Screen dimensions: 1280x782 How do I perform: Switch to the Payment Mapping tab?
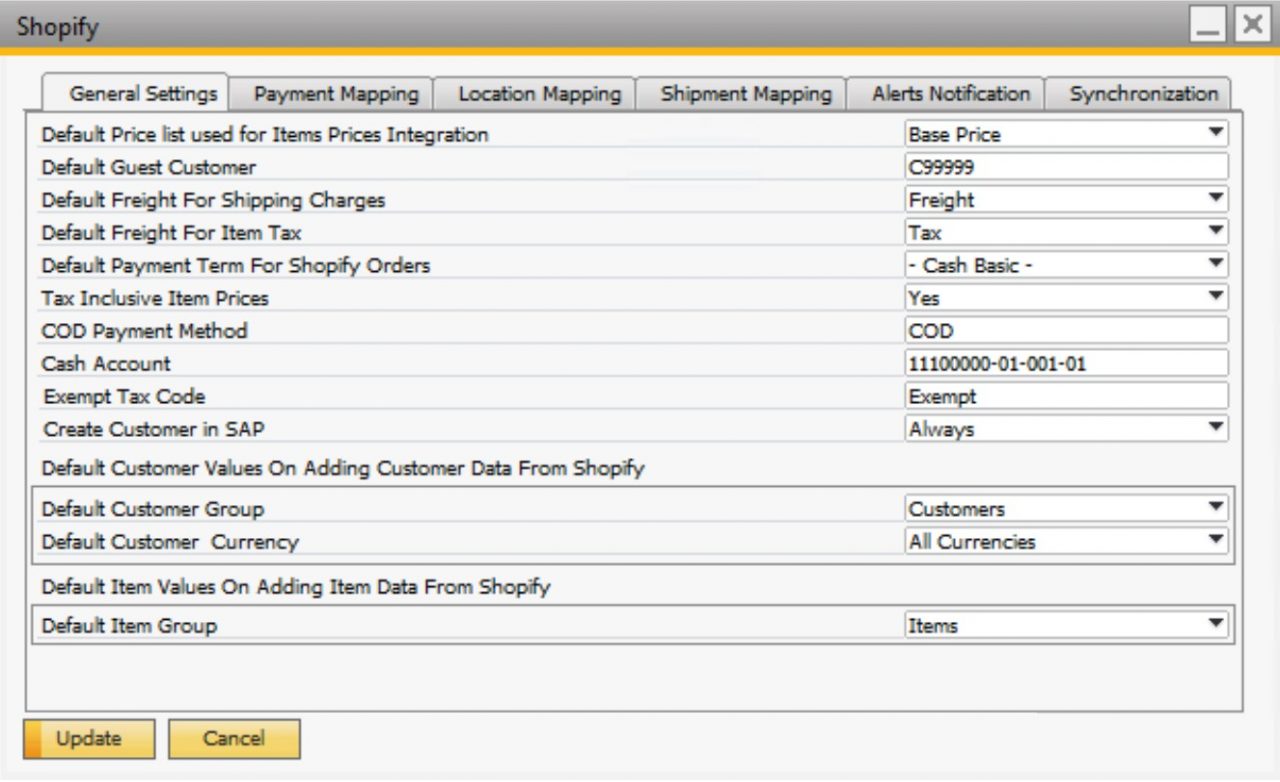335,93
